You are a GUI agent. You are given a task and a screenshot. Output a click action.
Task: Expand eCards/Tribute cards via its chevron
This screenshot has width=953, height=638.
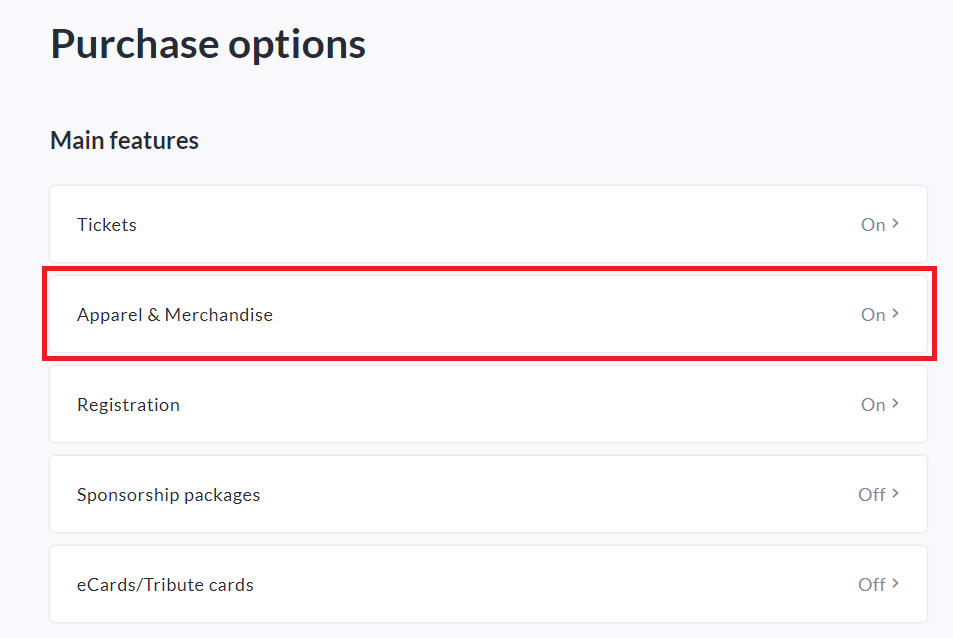click(896, 584)
